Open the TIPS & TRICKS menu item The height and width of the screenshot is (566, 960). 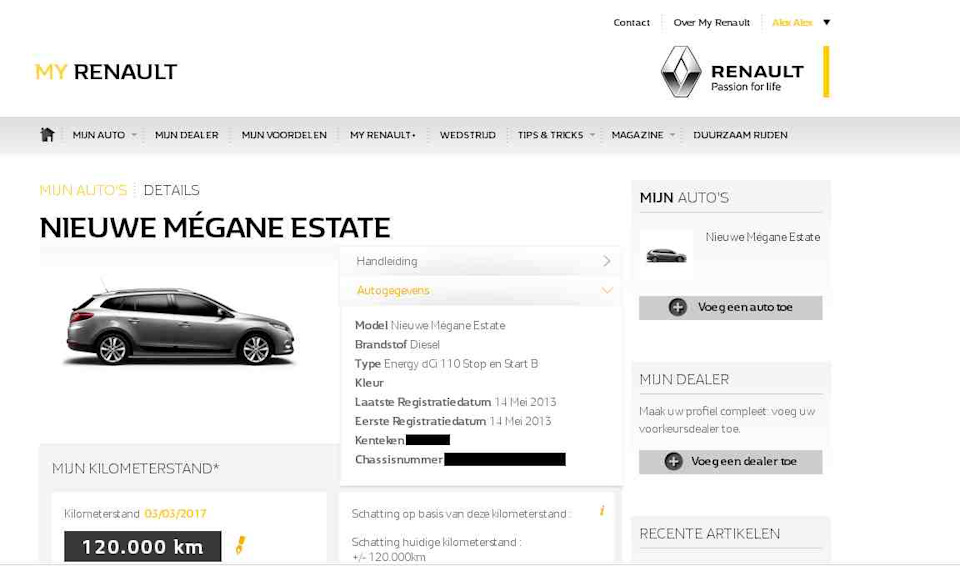[550, 135]
